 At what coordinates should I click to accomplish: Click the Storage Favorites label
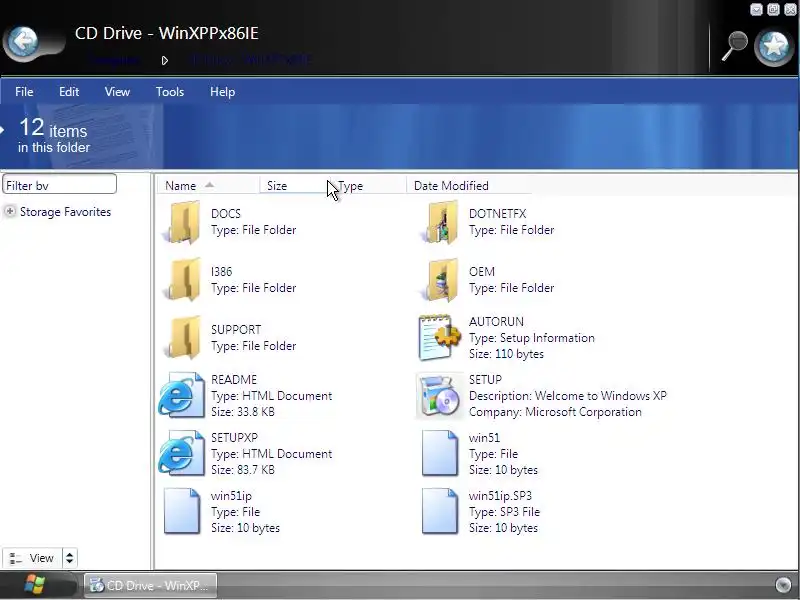click(x=65, y=212)
